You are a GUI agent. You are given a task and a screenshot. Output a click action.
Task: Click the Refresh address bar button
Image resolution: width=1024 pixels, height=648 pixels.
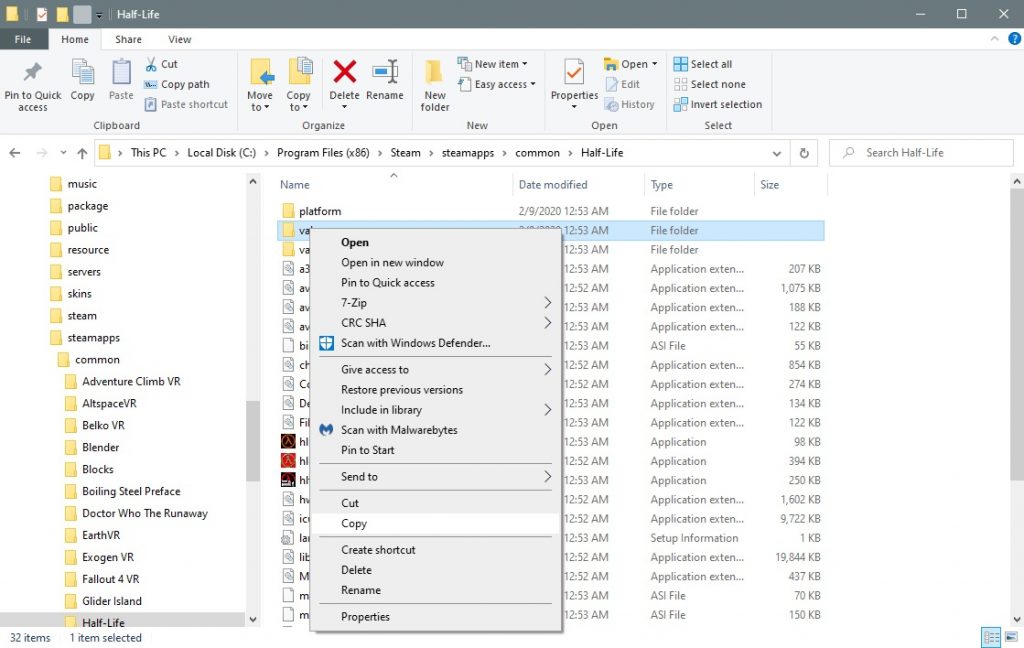tap(804, 153)
